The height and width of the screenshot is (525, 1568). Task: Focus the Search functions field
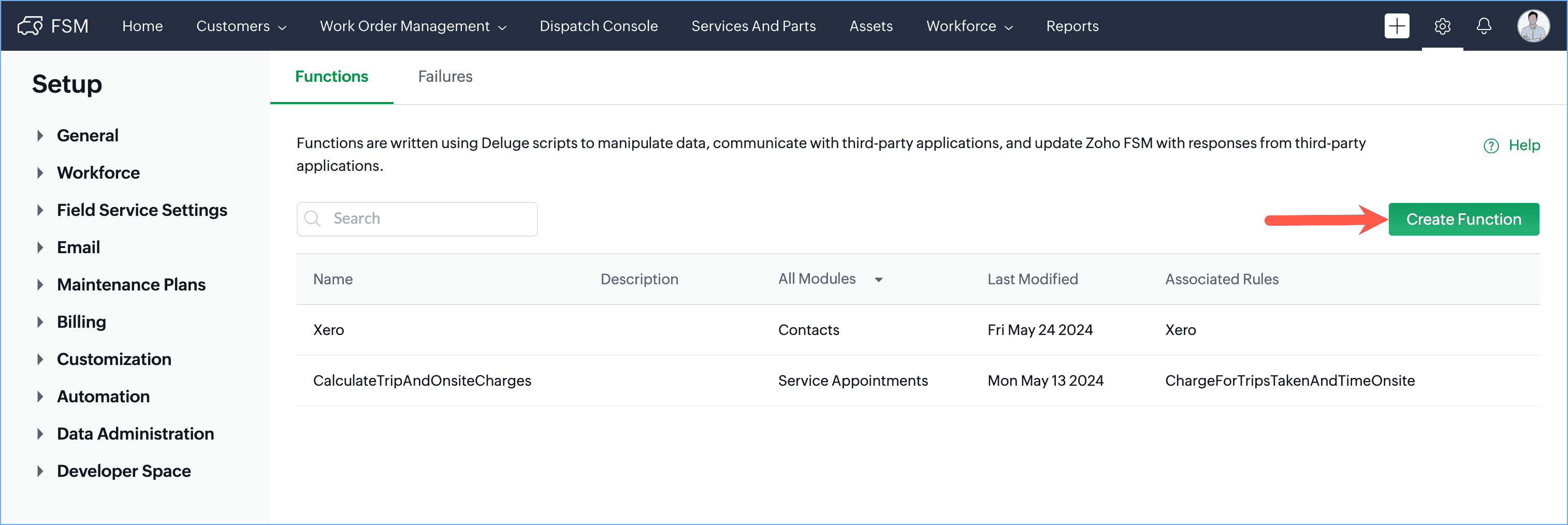(417, 219)
